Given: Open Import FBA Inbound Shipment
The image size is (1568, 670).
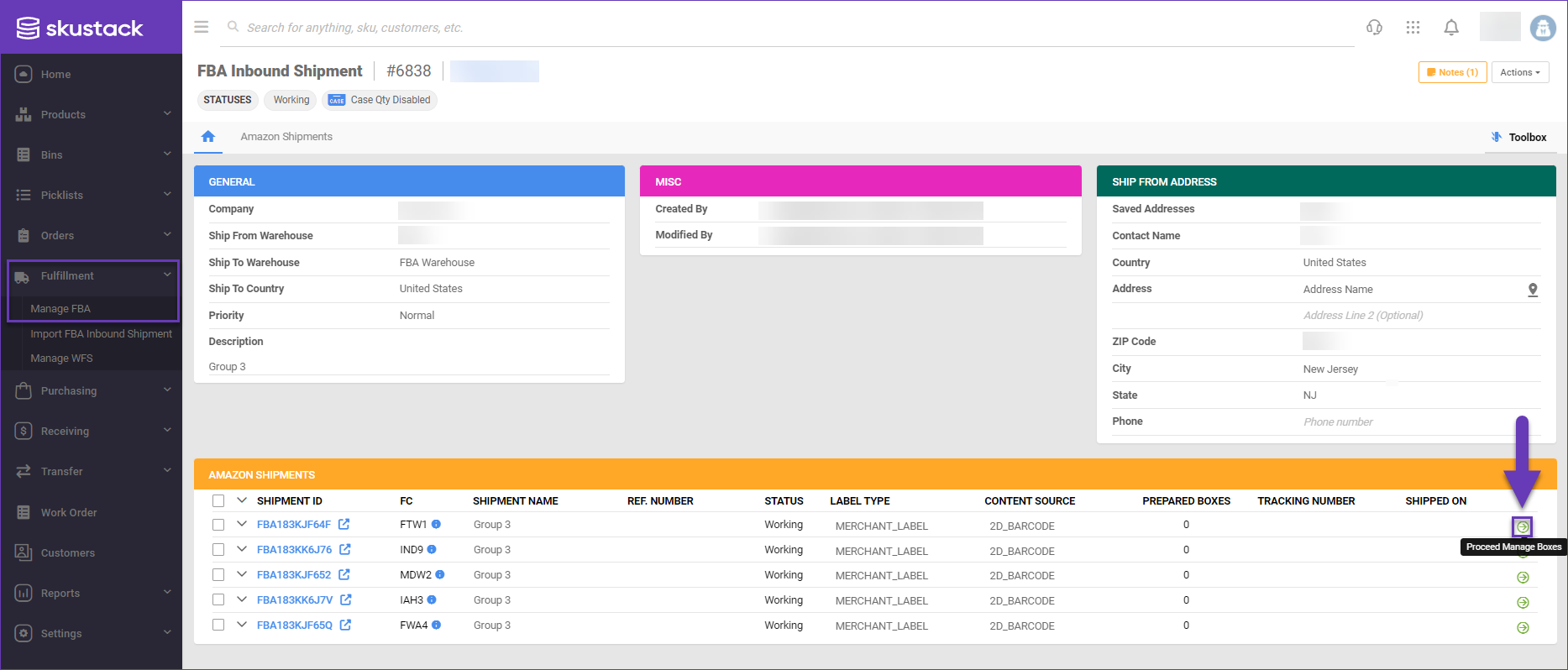Looking at the screenshot, I should (101, 333).
